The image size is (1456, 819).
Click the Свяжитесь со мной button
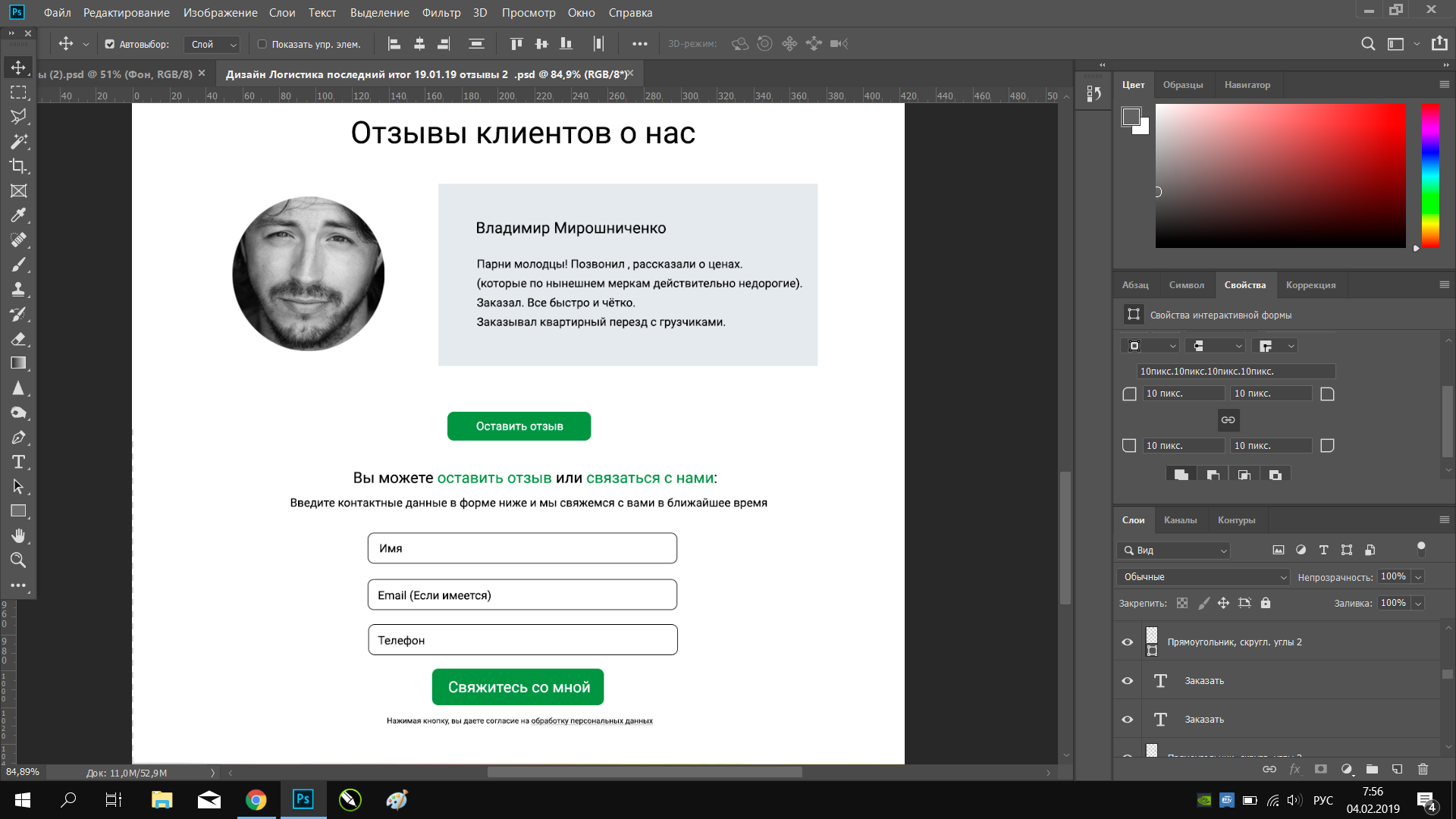(x=518, y=687)
